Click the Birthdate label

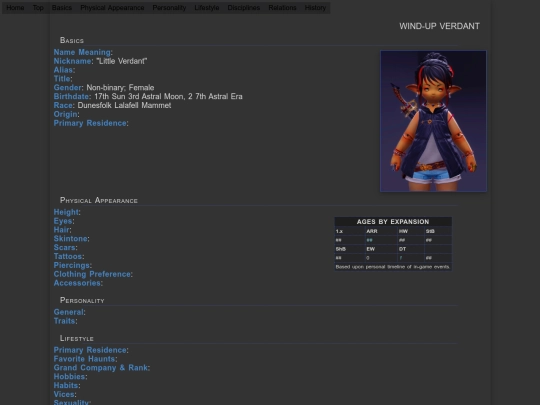click(71, 96)
